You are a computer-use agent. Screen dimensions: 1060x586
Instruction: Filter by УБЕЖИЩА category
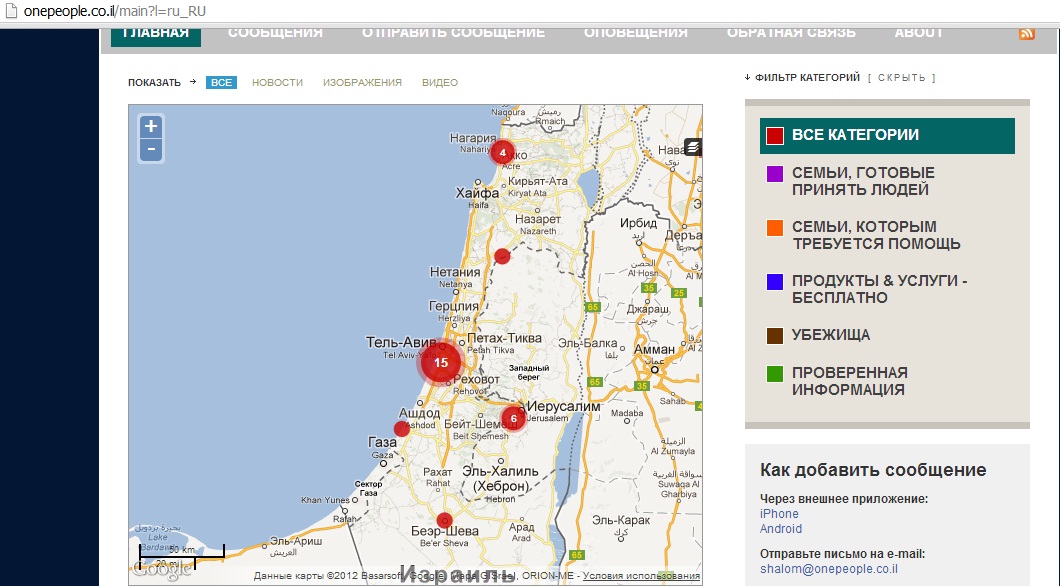(x=830, y=335)
